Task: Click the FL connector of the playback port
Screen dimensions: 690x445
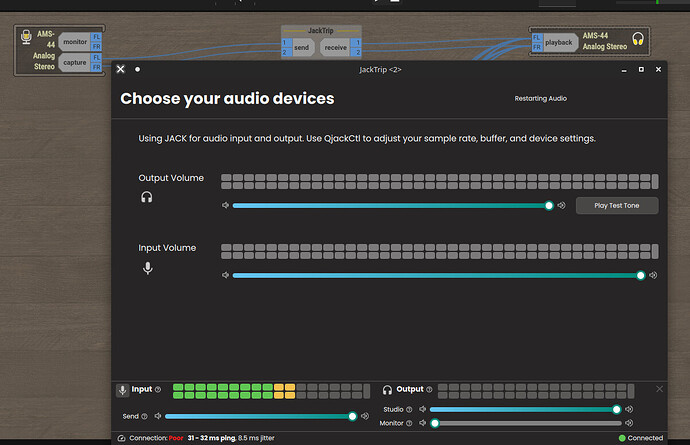Action: [536, 38]
